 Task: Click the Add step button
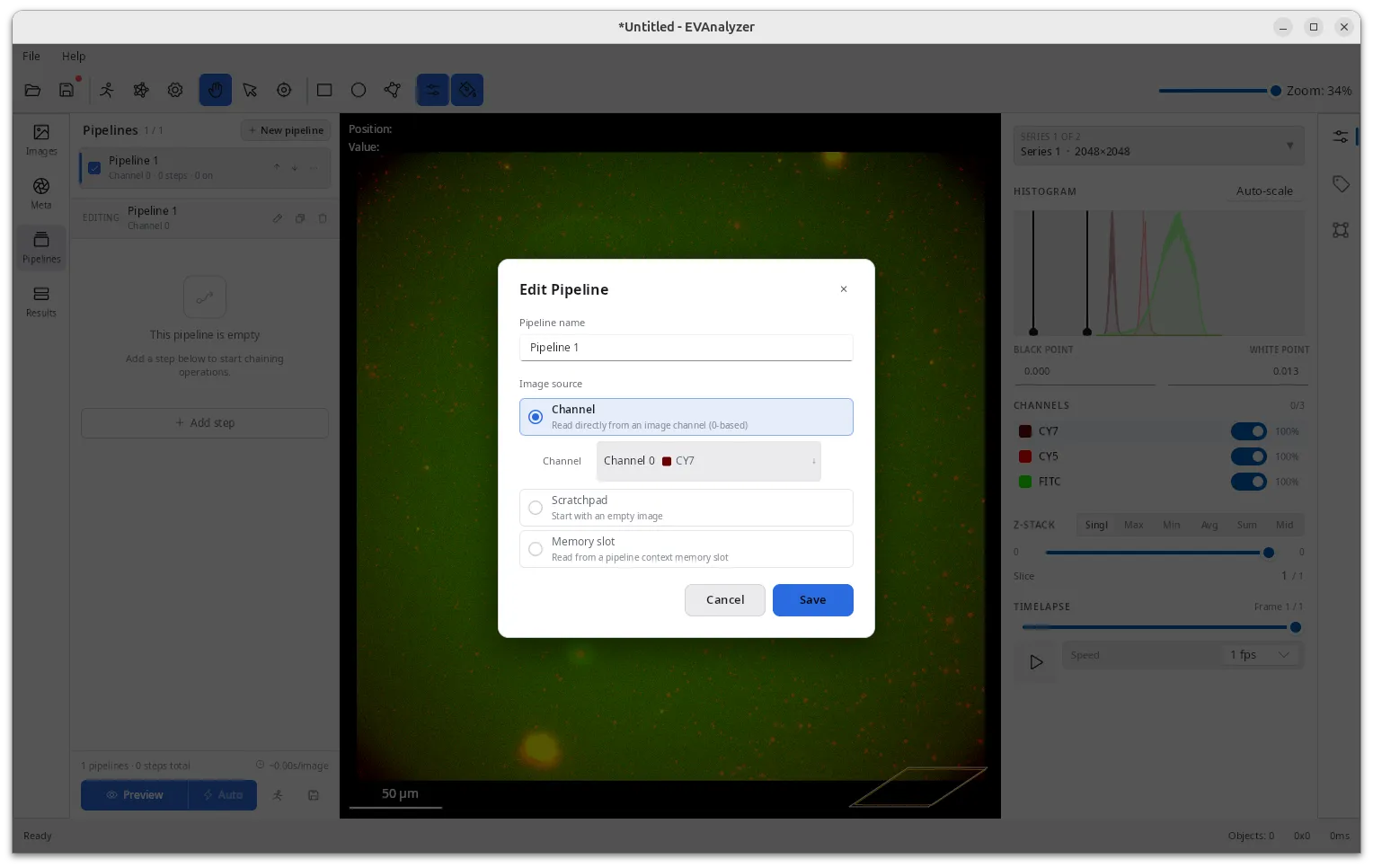(x=205, y=423)
